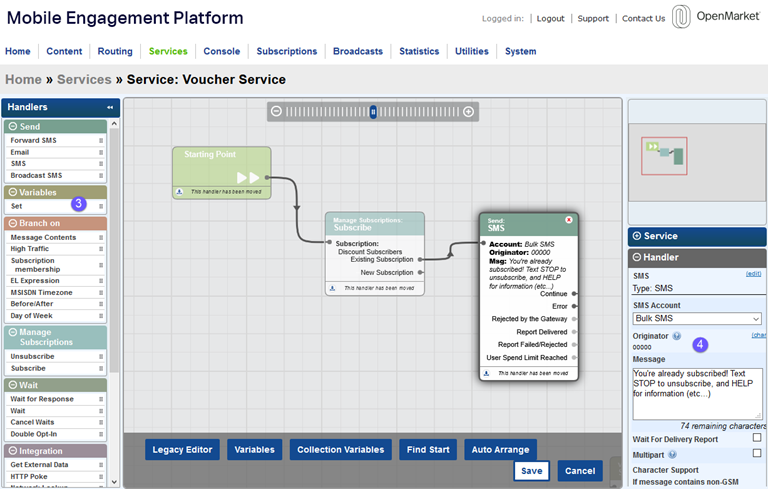Close the Send SMS handler node
Screen dimensions: 768x489
[x=569, y=220]
